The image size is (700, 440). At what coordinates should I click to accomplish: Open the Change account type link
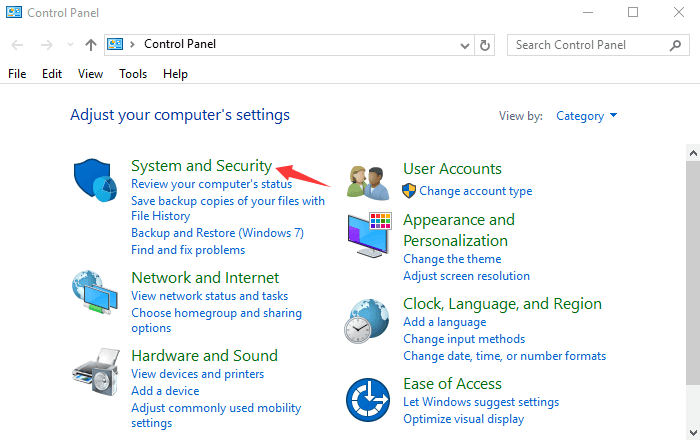coord(475,191)
